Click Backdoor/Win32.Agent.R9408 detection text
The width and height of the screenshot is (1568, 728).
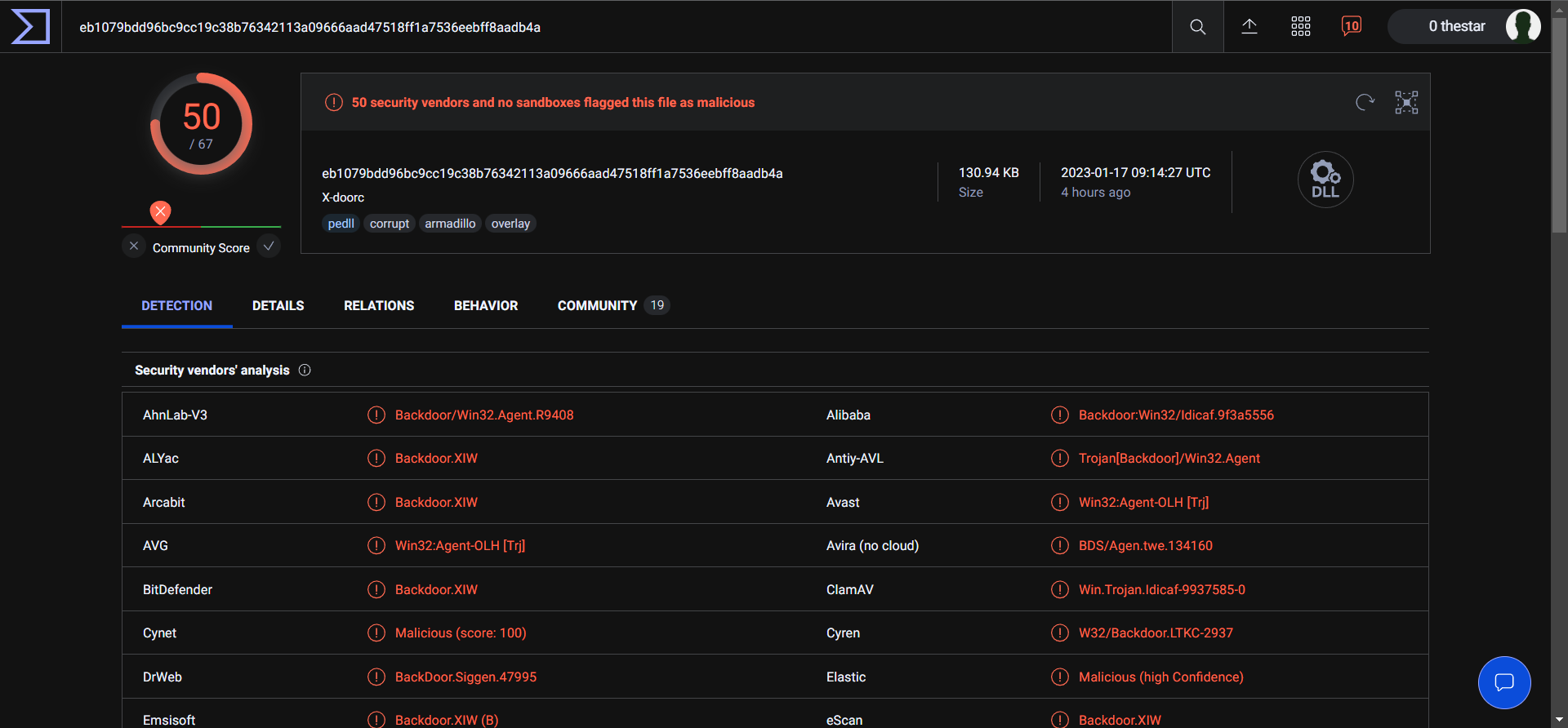(x=484, y=415)
